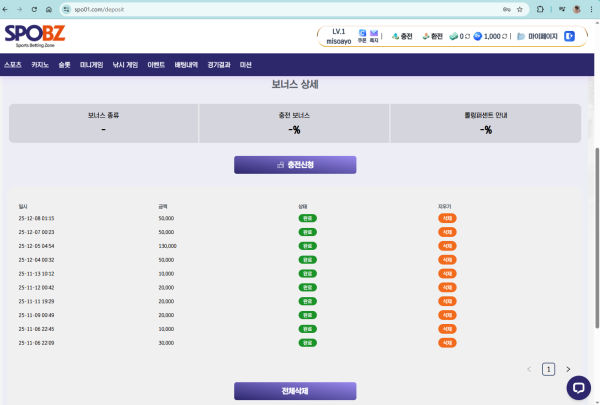The width and height of the screenshot is (600, 405).
Task: Delete the 25-12-05 04:54 deposit record
Action: click(446, 245)
